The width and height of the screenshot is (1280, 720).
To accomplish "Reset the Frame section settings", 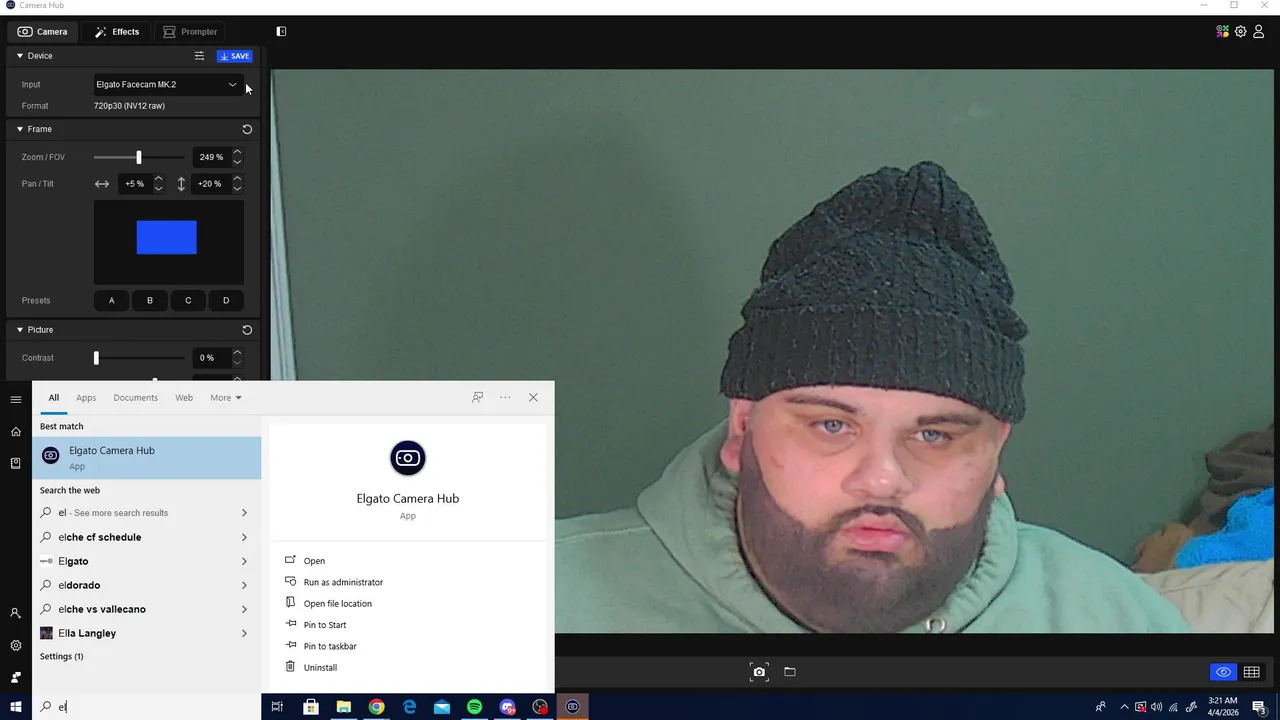I will pyautogui.click(x=247, y=129).
